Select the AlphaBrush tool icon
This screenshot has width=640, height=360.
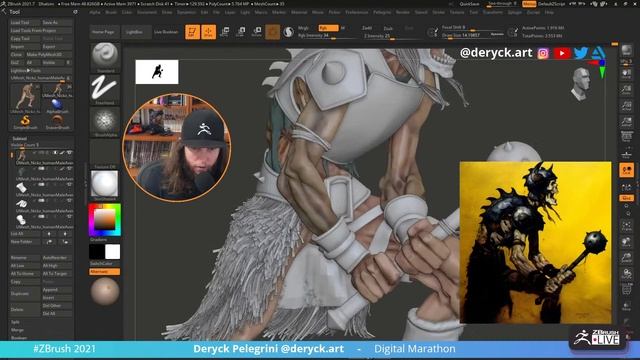click(x=58, y=106)
